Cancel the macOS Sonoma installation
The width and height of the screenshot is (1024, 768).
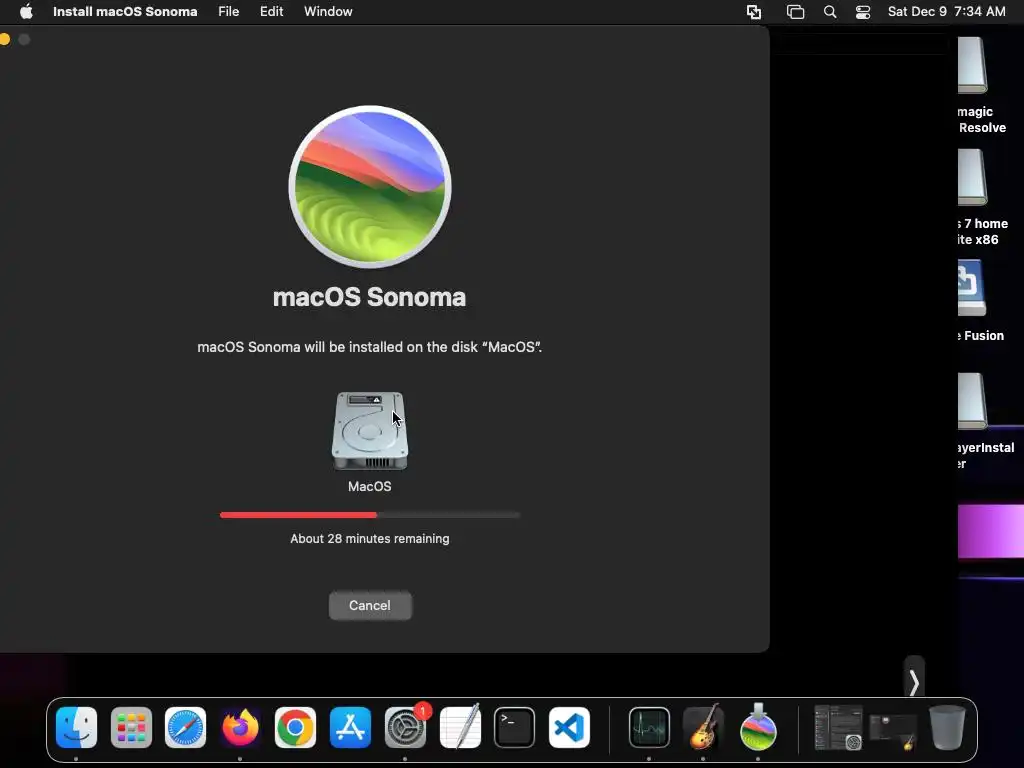point(370,605)
